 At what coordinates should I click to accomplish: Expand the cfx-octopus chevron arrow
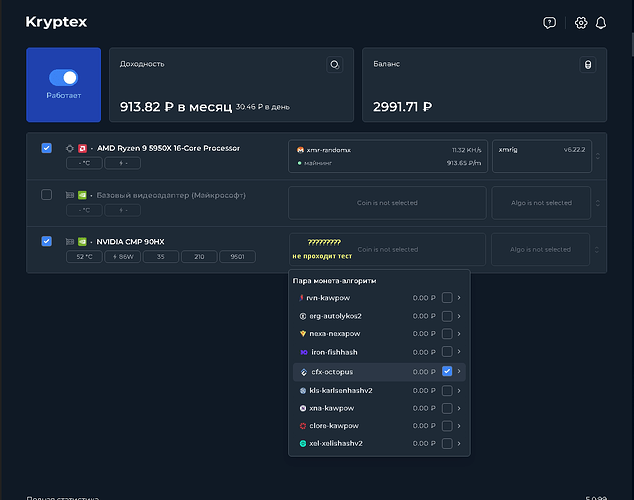click(459, 371)
